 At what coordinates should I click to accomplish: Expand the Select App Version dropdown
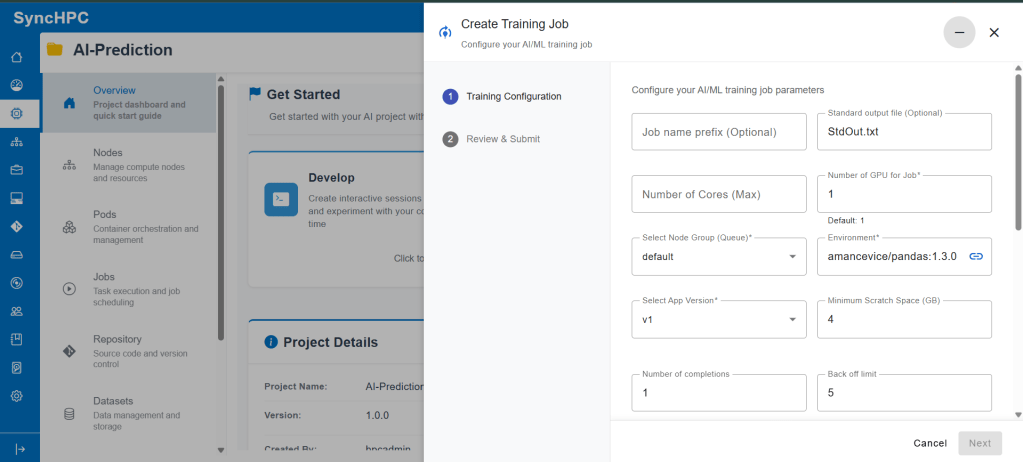(718, 319)
